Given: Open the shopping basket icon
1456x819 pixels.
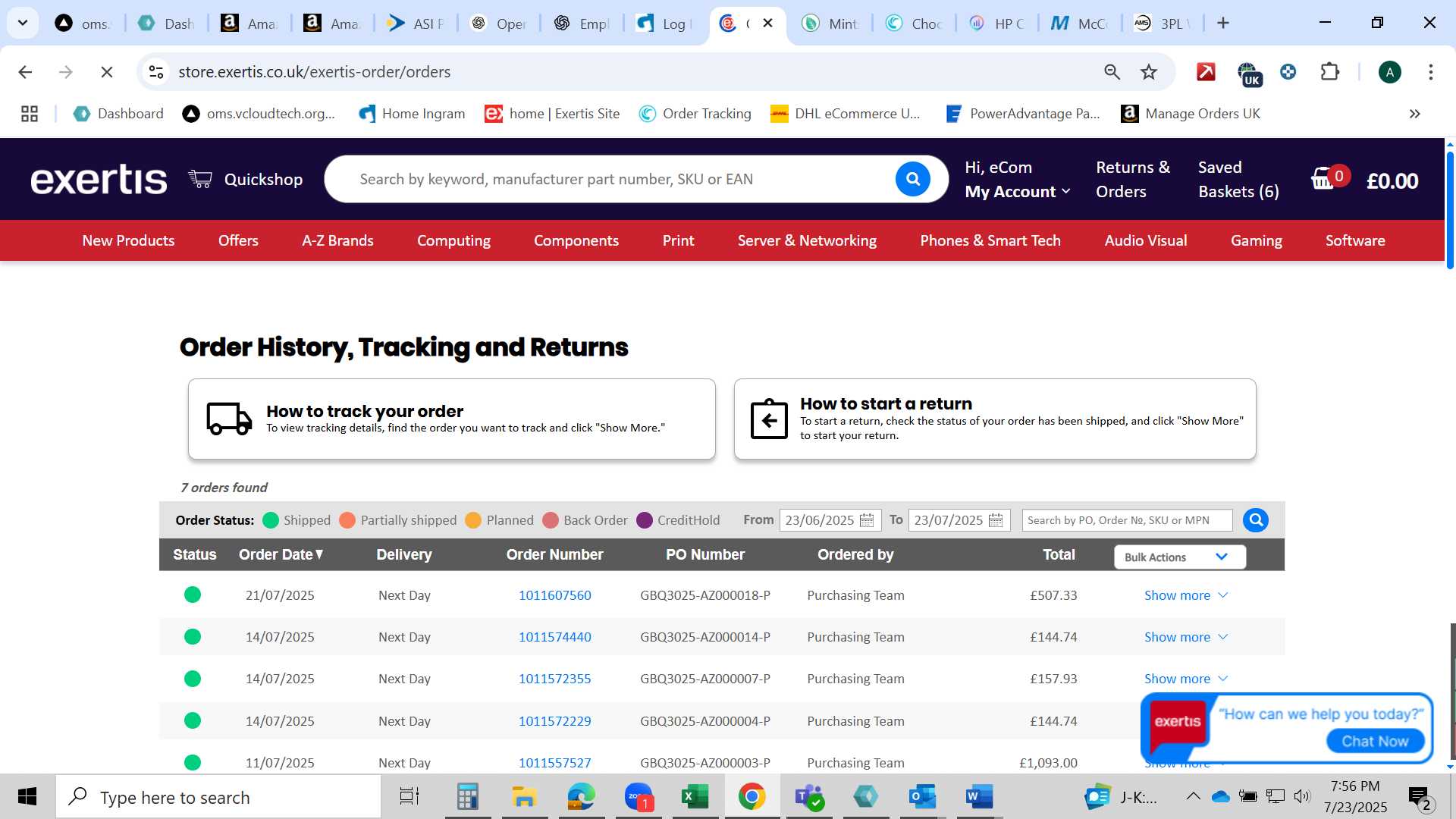Looking at the screenshot, I should coord(1323,179).
